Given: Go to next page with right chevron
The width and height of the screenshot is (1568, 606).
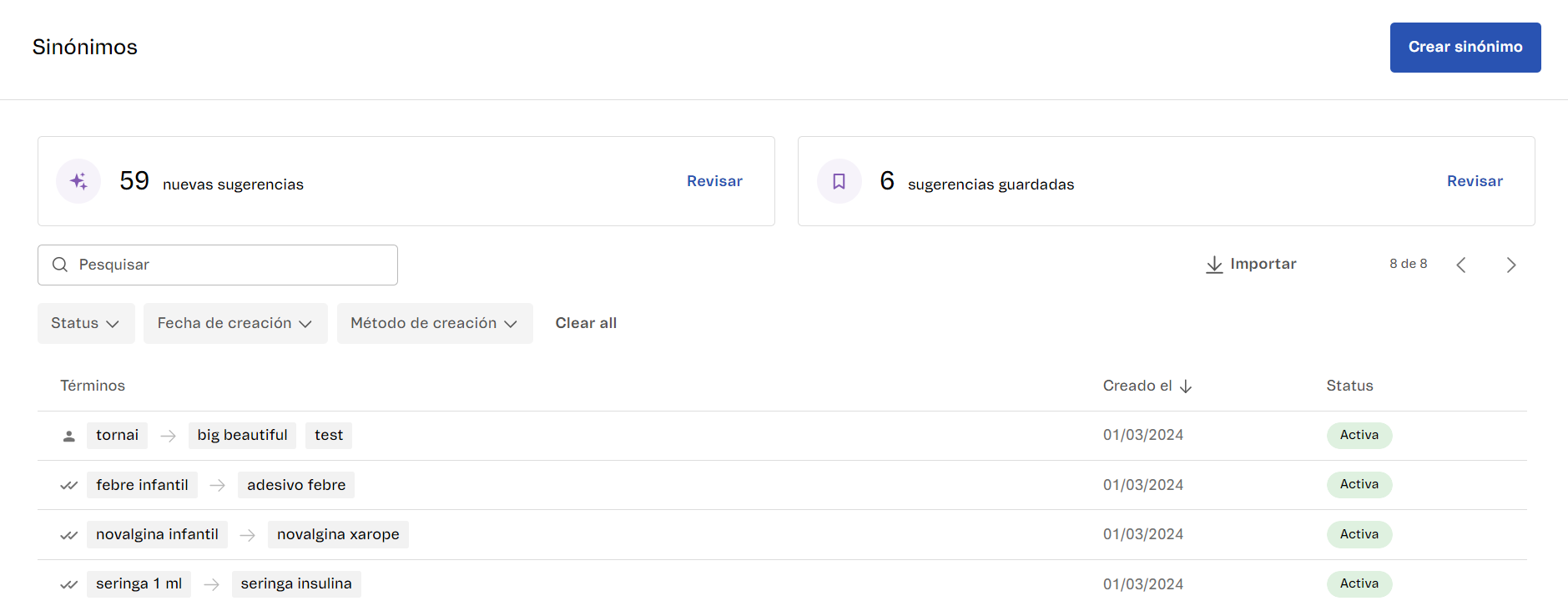Looking at the screenshot, I should click(1511, 265).
